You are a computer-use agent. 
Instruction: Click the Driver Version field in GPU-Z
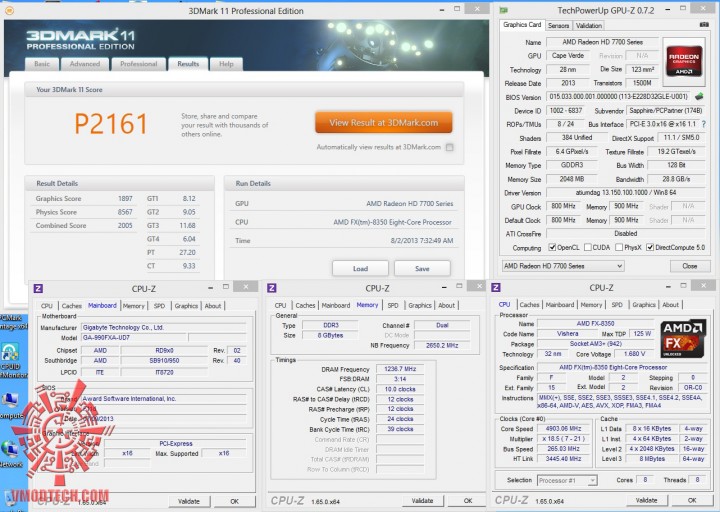click(x=625, y=193)
